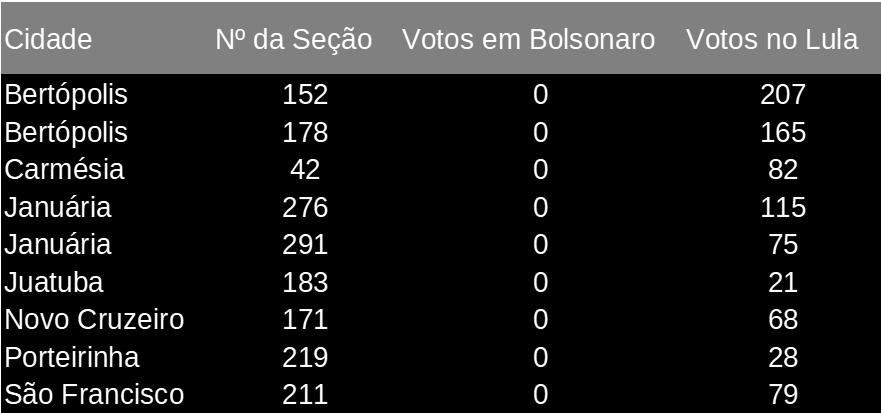Screen dimensions: 881x413
Task: Click the Lula votes value 115
Action: point(783,207)
